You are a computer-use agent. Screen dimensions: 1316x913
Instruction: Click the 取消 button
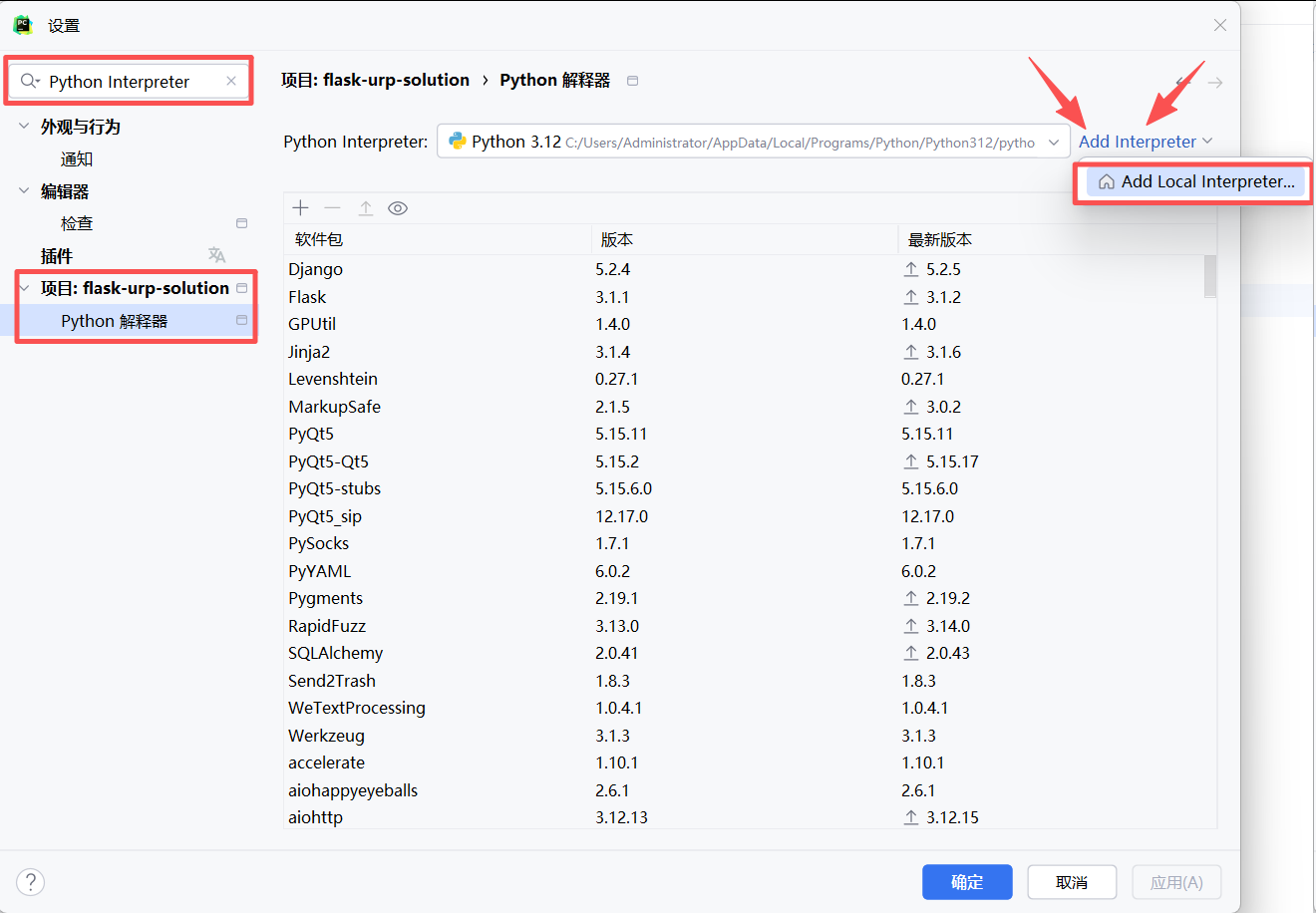(1072, 882)
